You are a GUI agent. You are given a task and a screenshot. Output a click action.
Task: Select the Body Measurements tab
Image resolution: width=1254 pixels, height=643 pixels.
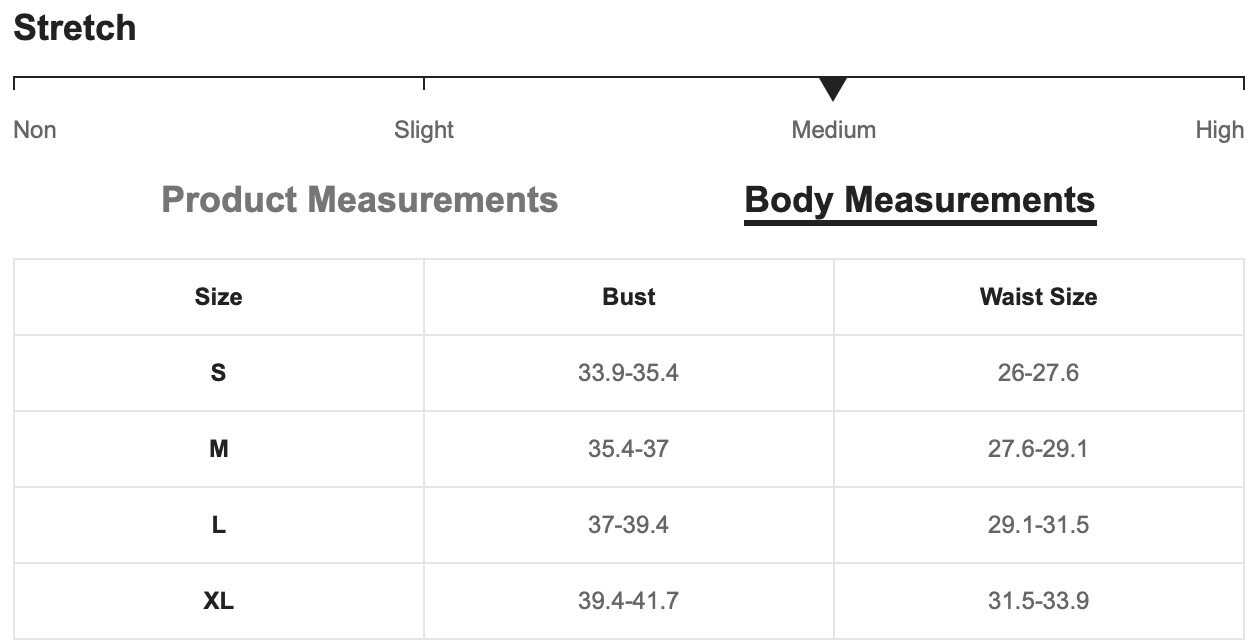(920, 200)
